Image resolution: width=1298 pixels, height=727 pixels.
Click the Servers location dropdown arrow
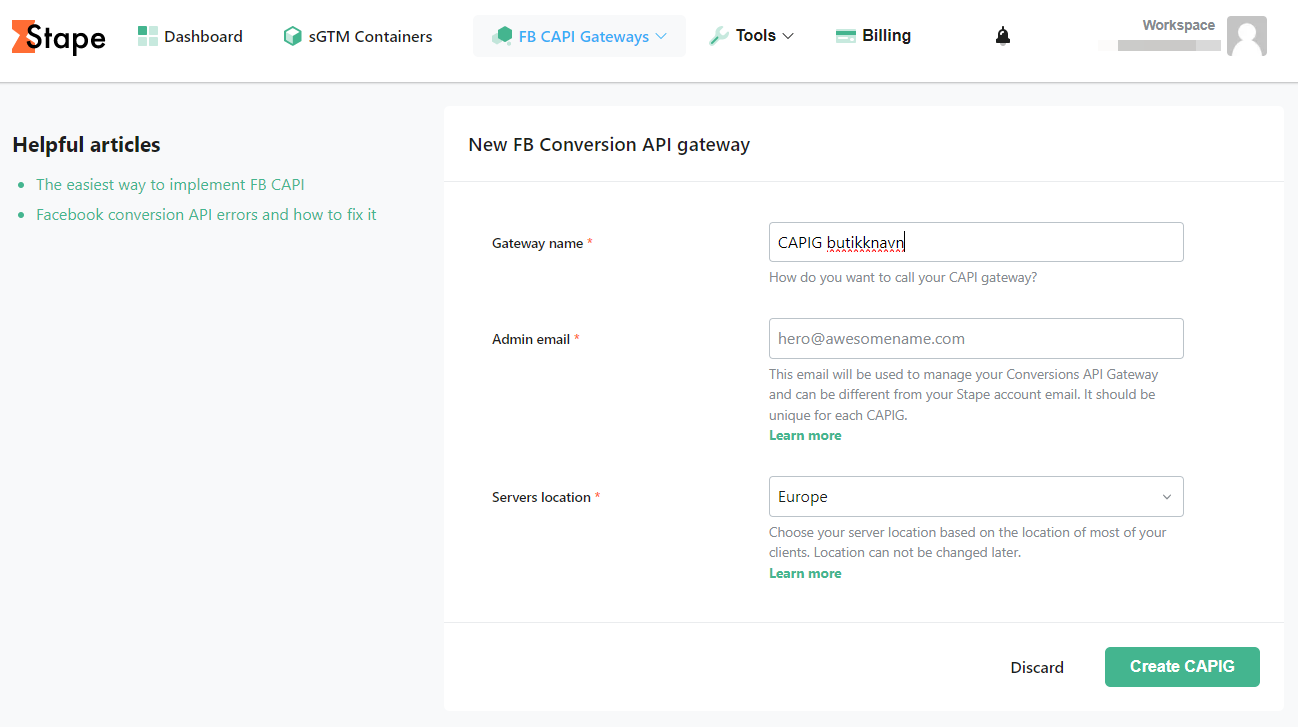[1167, 497]
